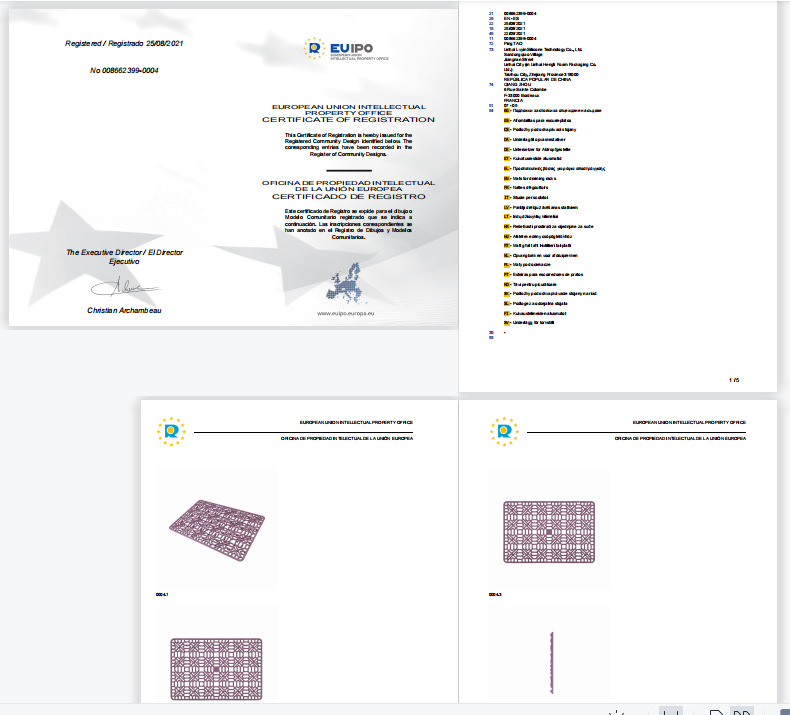Viewport: 790px width, 715px height.
Task: Click the 'Registered / Registrado 25/08/2021' line
Action: [x=124, y=43]
